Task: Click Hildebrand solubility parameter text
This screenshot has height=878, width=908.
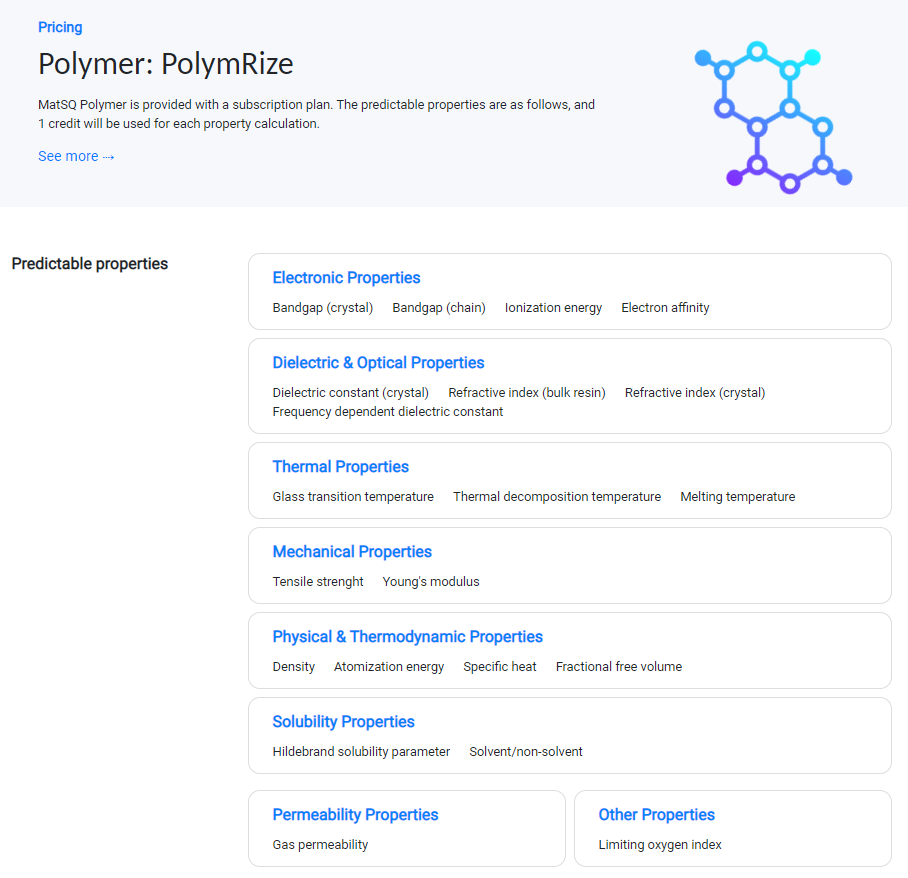Action: pyautogui.click(x=361, y=752)
